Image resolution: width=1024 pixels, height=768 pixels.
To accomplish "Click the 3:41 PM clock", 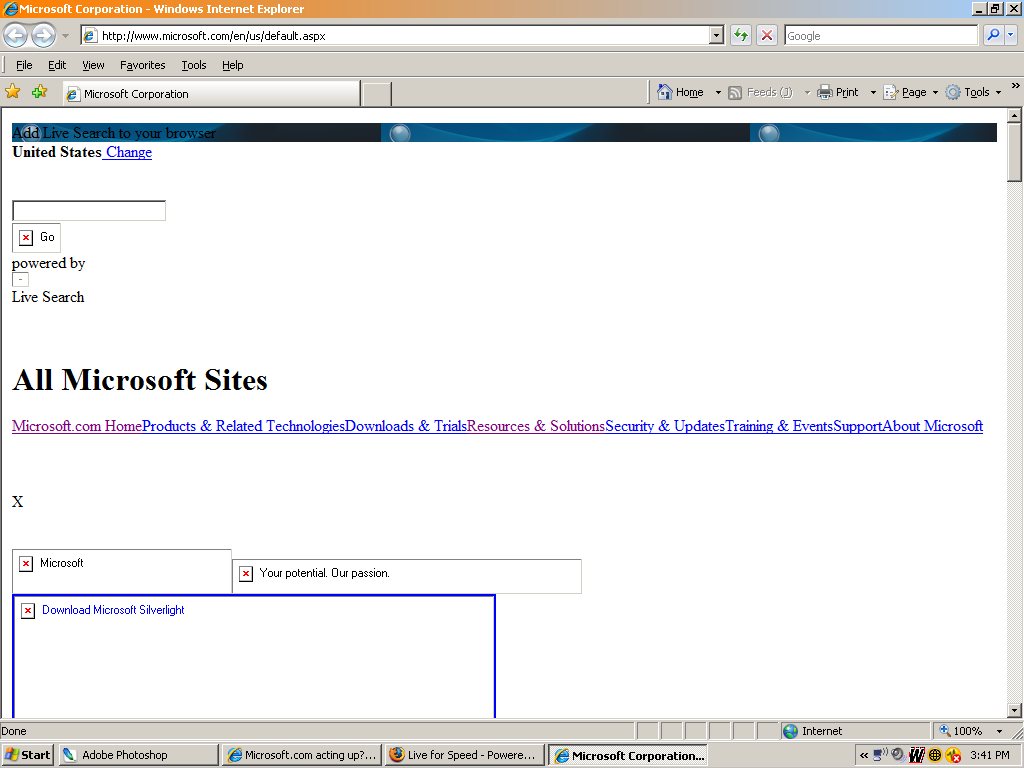I will tap(990, 755).
